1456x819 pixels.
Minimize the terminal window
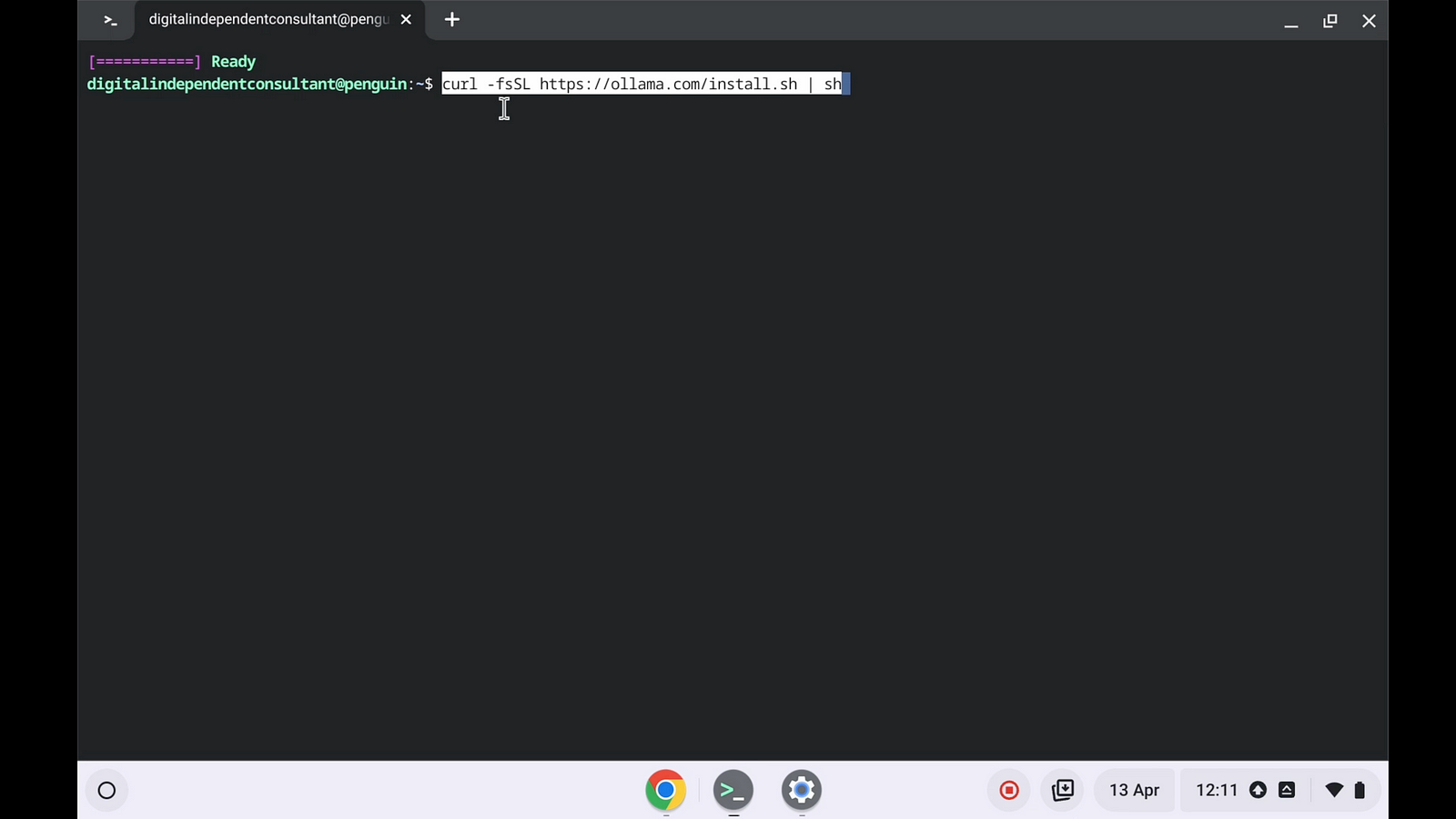coord(1290,21)
